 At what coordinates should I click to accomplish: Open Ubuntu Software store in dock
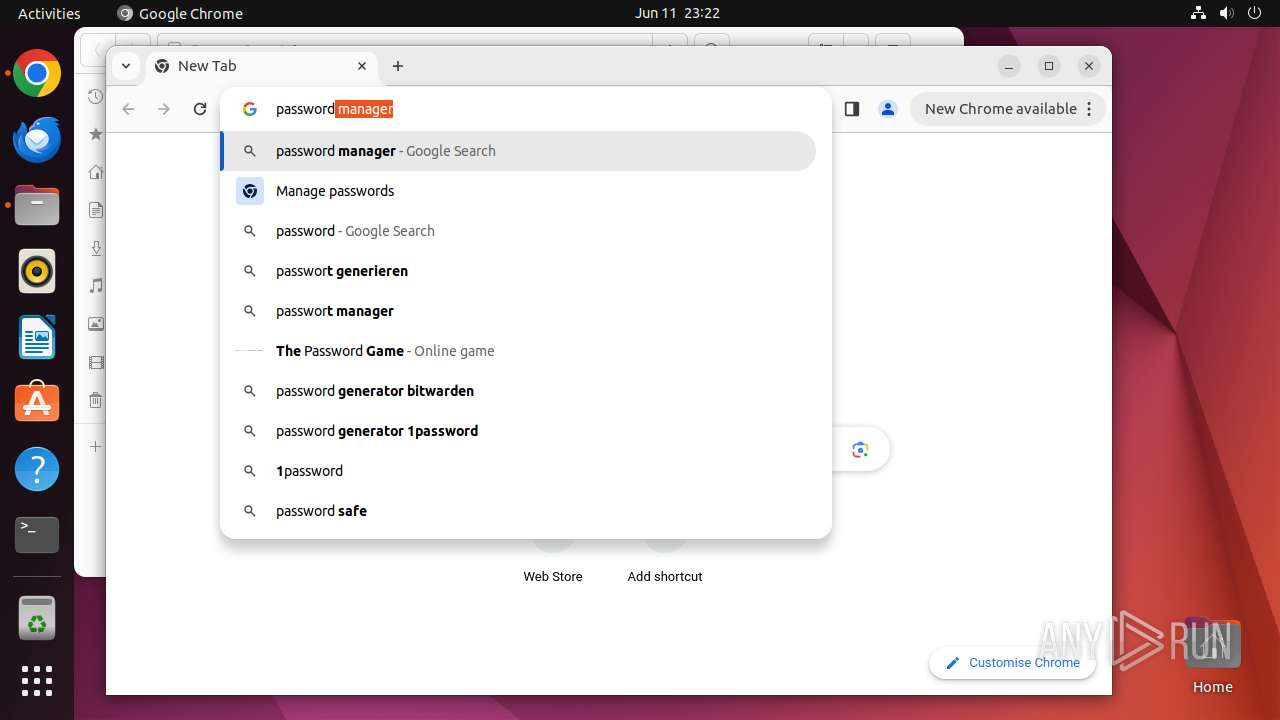click(37, 403)
